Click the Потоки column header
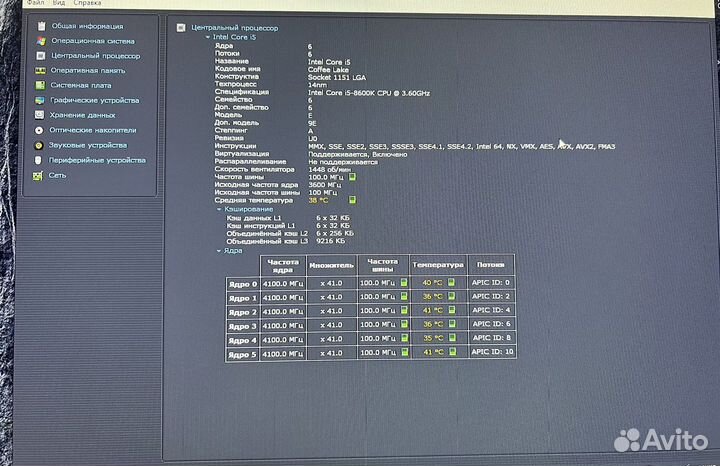 tap(490, 265)
